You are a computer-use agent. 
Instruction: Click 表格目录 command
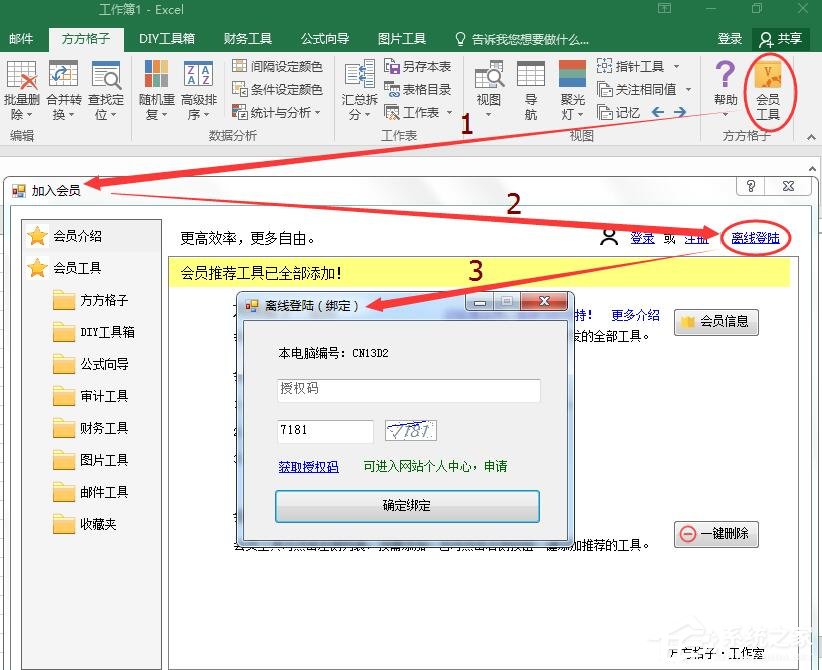tap(417, 89)
